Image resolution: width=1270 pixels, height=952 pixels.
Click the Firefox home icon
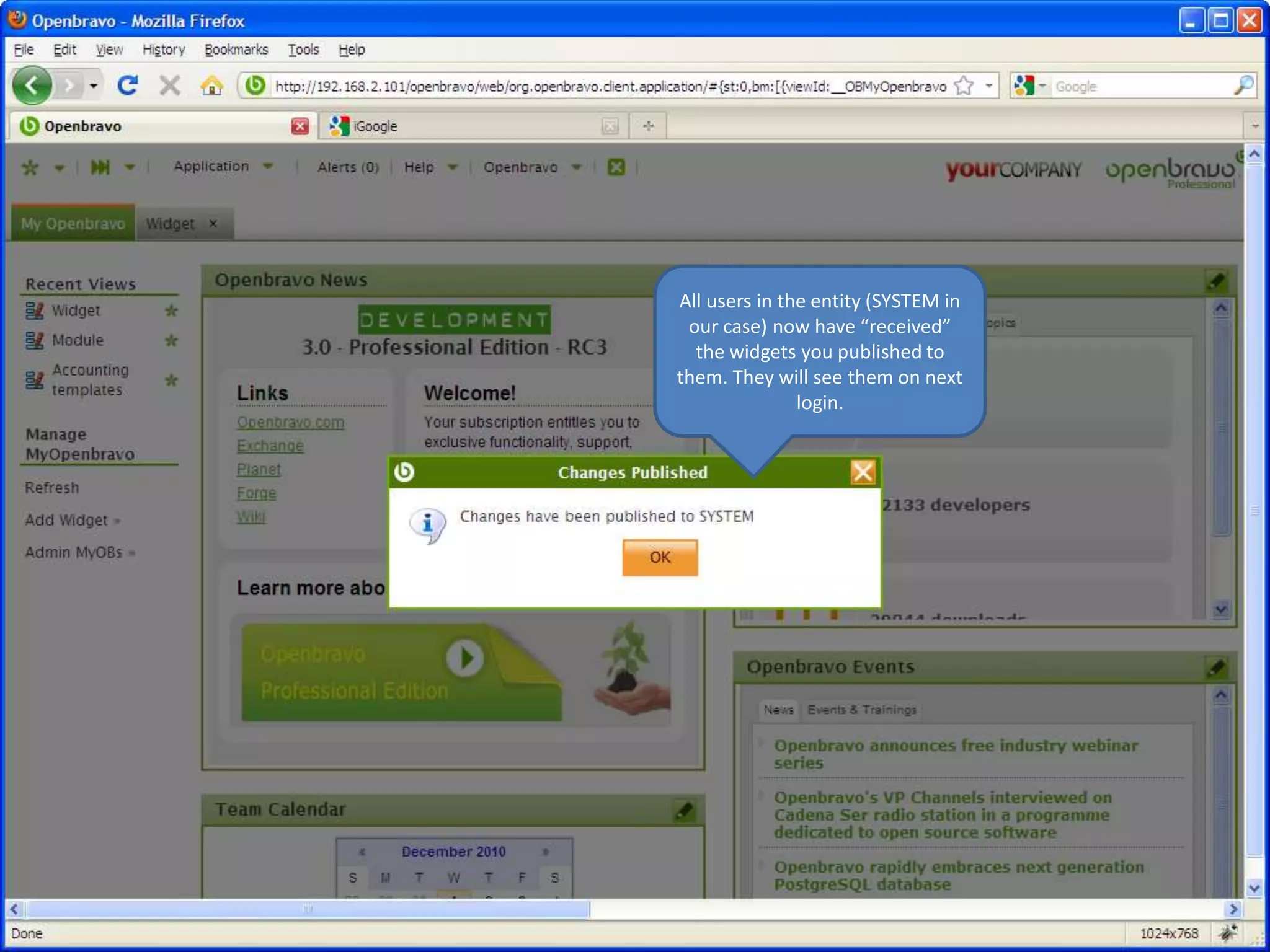[211, 86]
